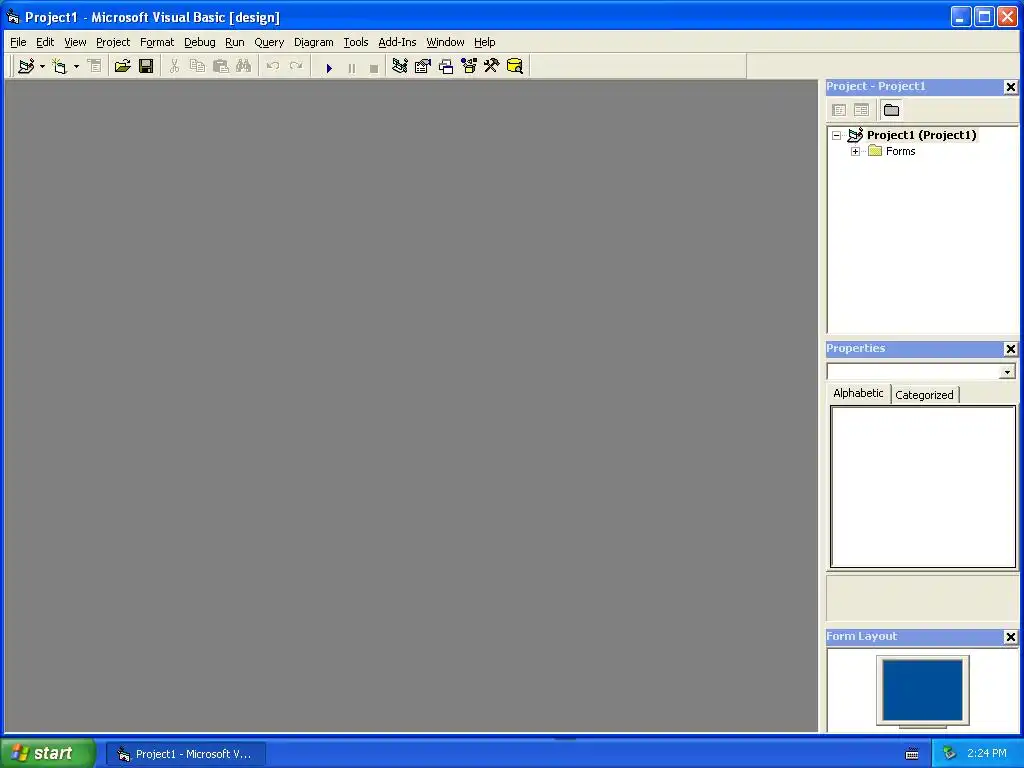Screen dimensions: 1024x768
Task: Click the monitor preview in Form Layout
Action: click(x=923, y=691)
